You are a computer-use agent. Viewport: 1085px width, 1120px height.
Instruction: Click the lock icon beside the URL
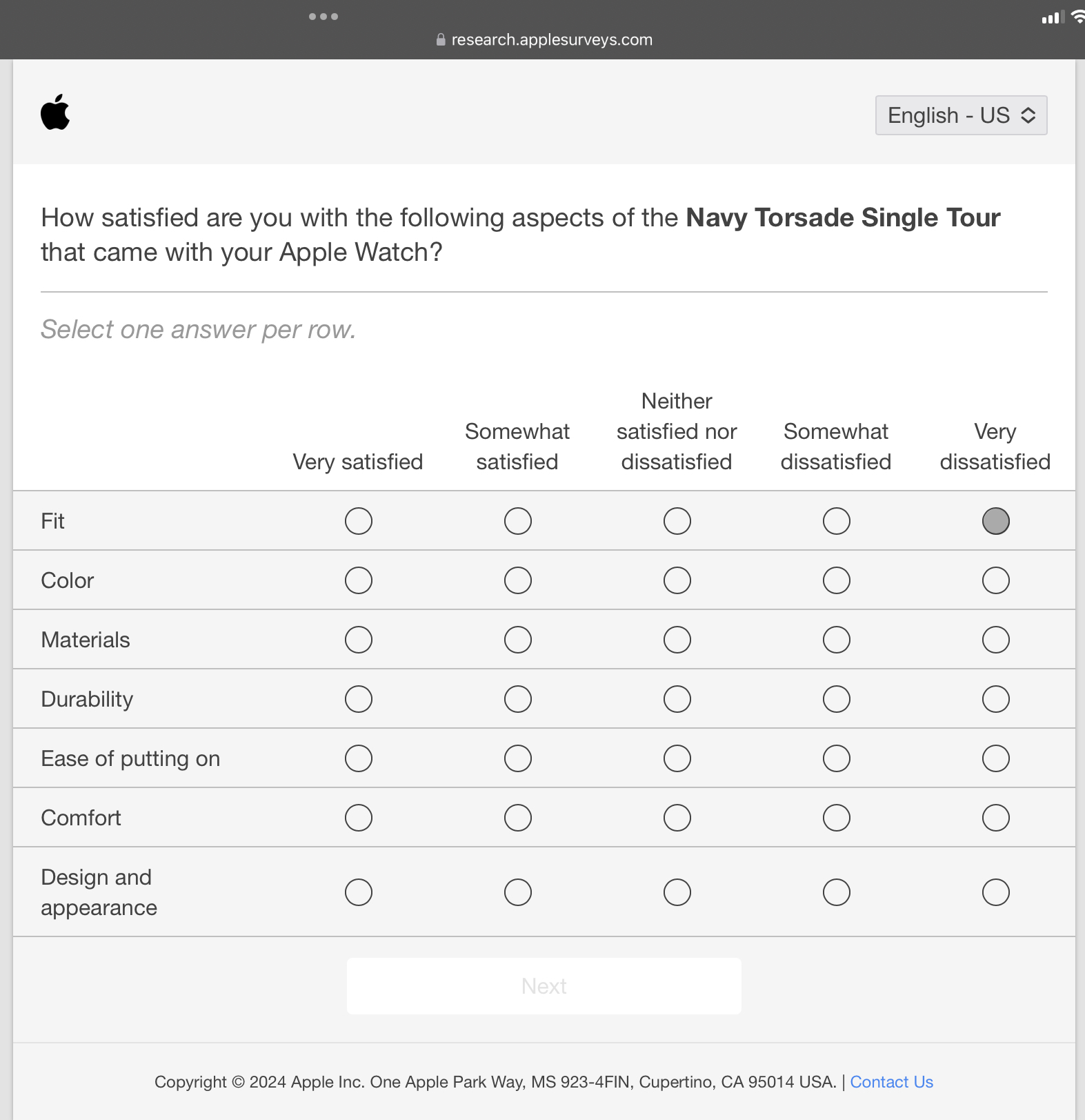pos(441,40)
